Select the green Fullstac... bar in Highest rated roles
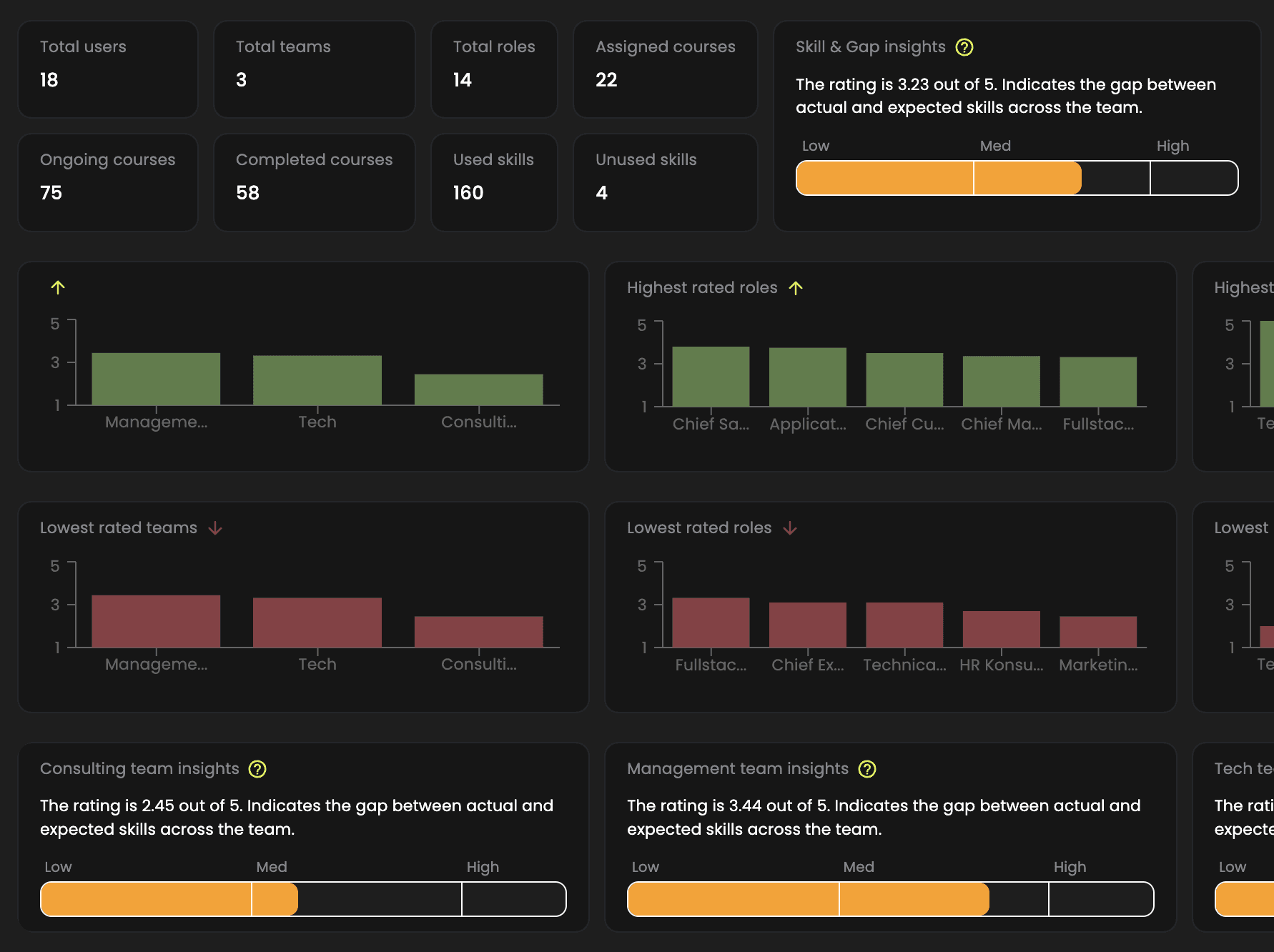The image size is (1274, 952). coord(1098,382)
